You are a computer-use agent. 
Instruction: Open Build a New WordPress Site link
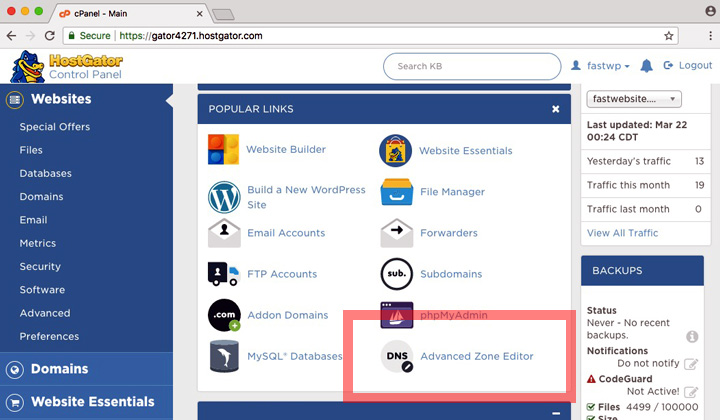click(x=306, y=197)
